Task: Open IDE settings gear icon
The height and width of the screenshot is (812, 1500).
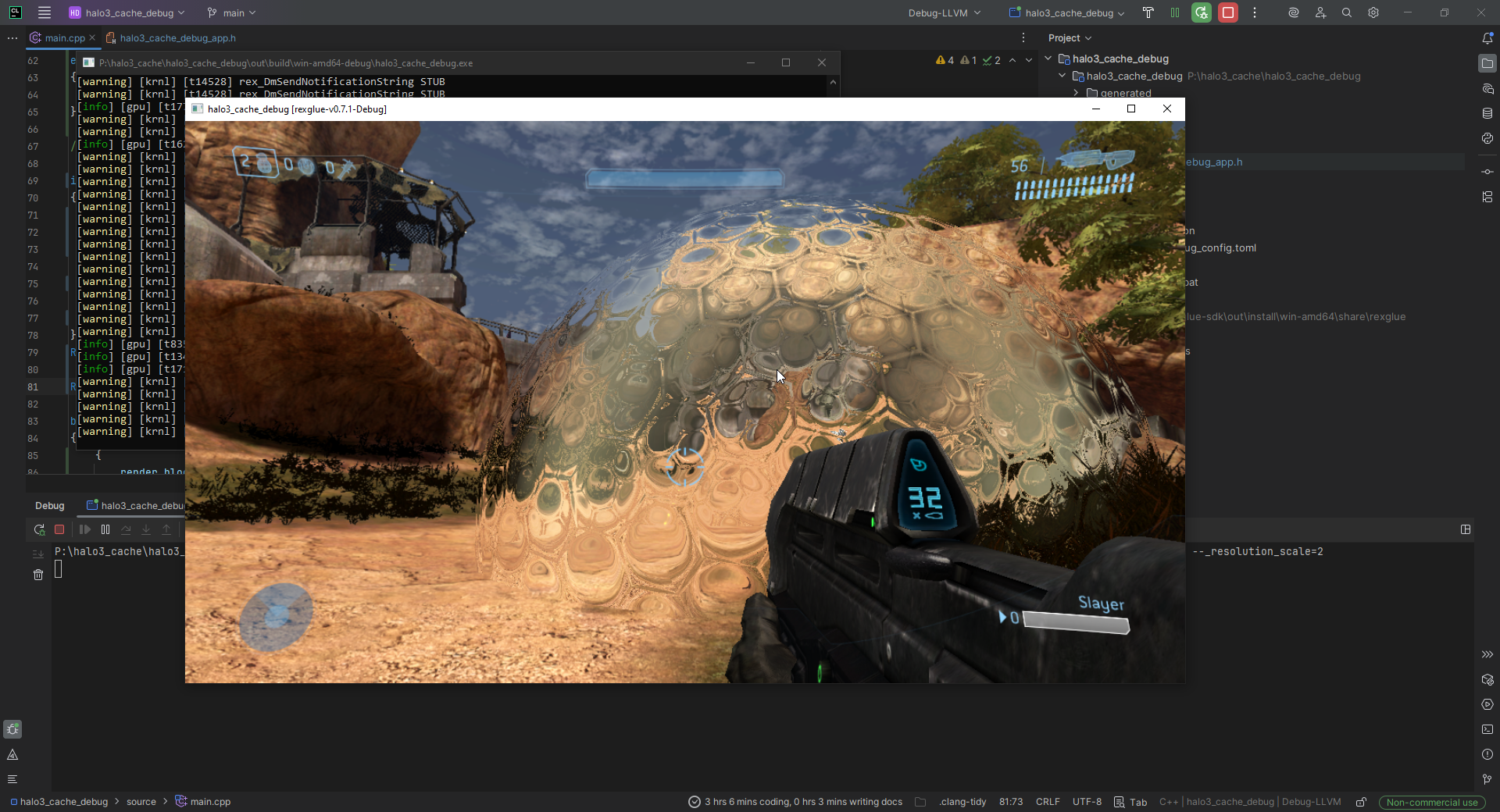Action: tap(1373, 12)
